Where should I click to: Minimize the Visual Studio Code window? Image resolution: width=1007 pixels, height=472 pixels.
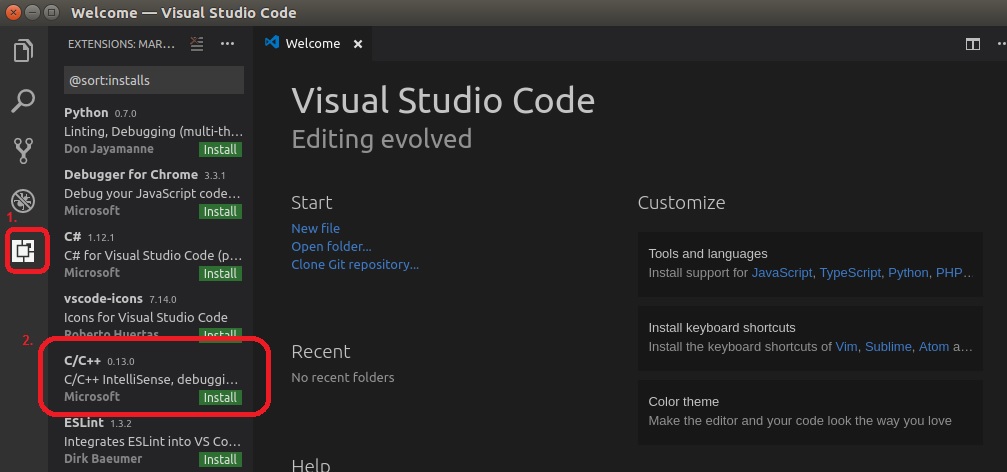(x=32, y=12)
